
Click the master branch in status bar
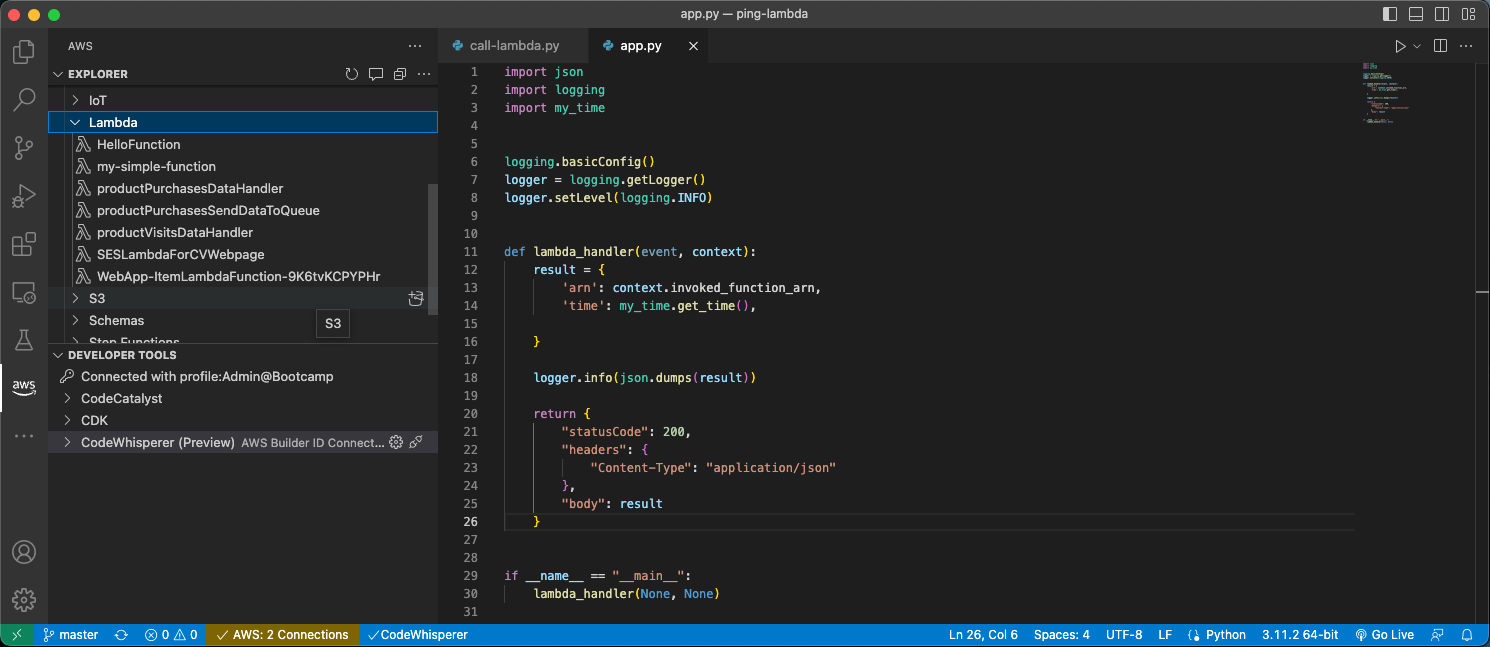point(70,635)
